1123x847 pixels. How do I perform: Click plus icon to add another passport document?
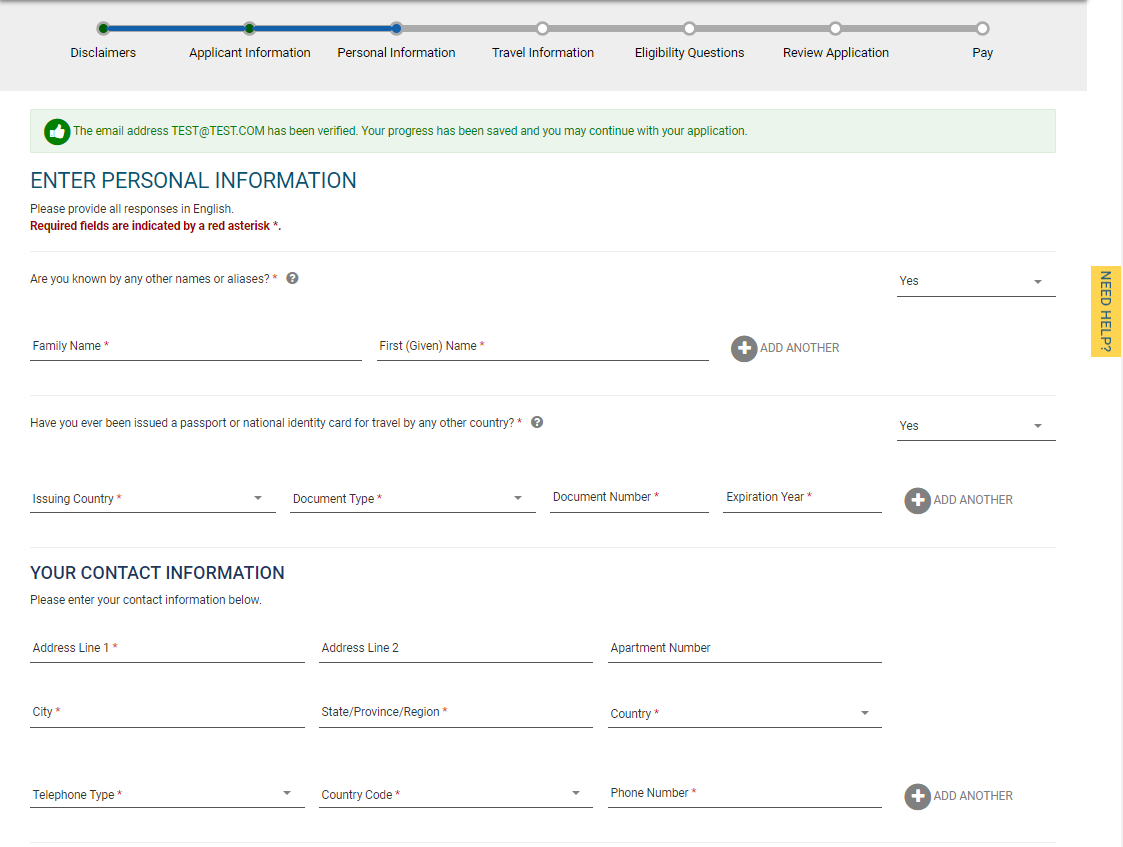917,500
